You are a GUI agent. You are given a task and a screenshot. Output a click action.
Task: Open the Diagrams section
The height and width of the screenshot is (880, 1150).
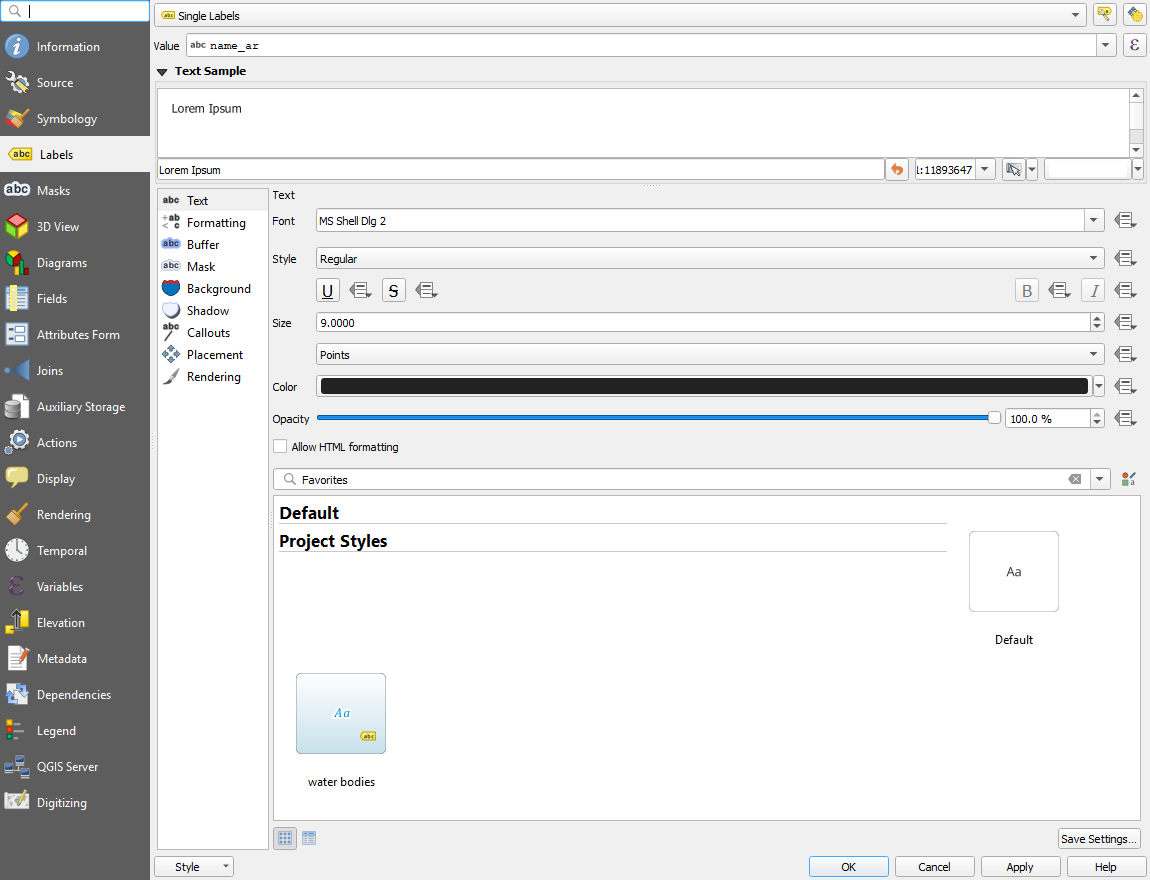(75, 263)
